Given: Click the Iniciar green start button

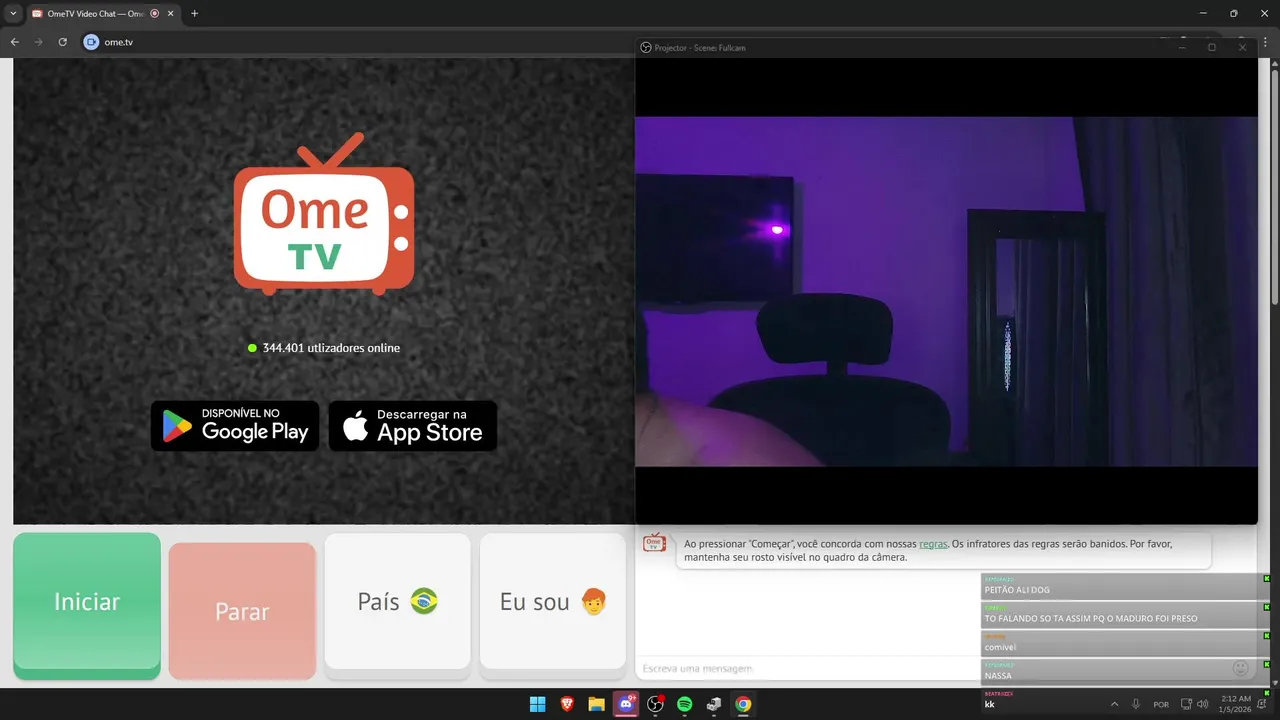Looking at the screenshot, I should (87, 605).
